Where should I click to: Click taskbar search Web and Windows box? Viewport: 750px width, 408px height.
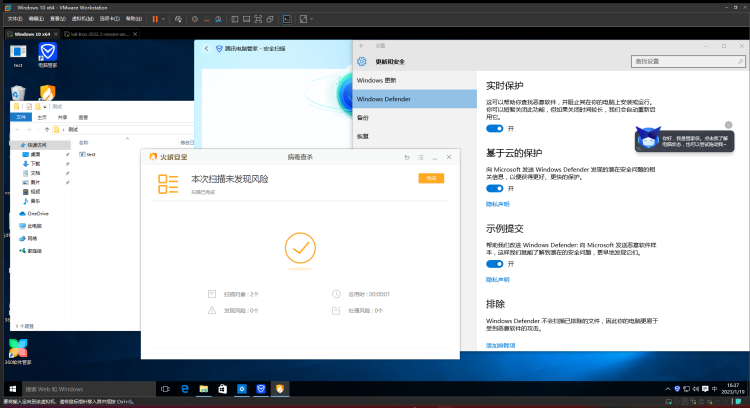(89, 389)
